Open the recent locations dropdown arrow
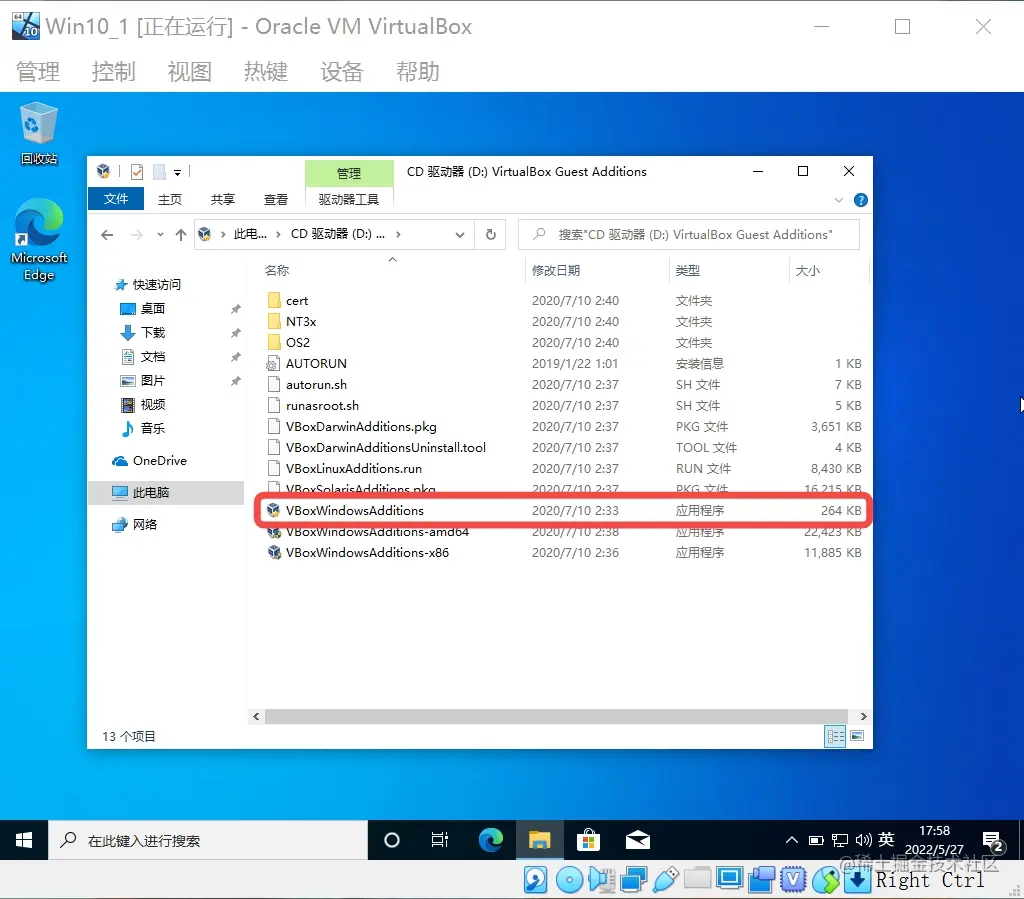1024x899 pixels. (160, 235)
